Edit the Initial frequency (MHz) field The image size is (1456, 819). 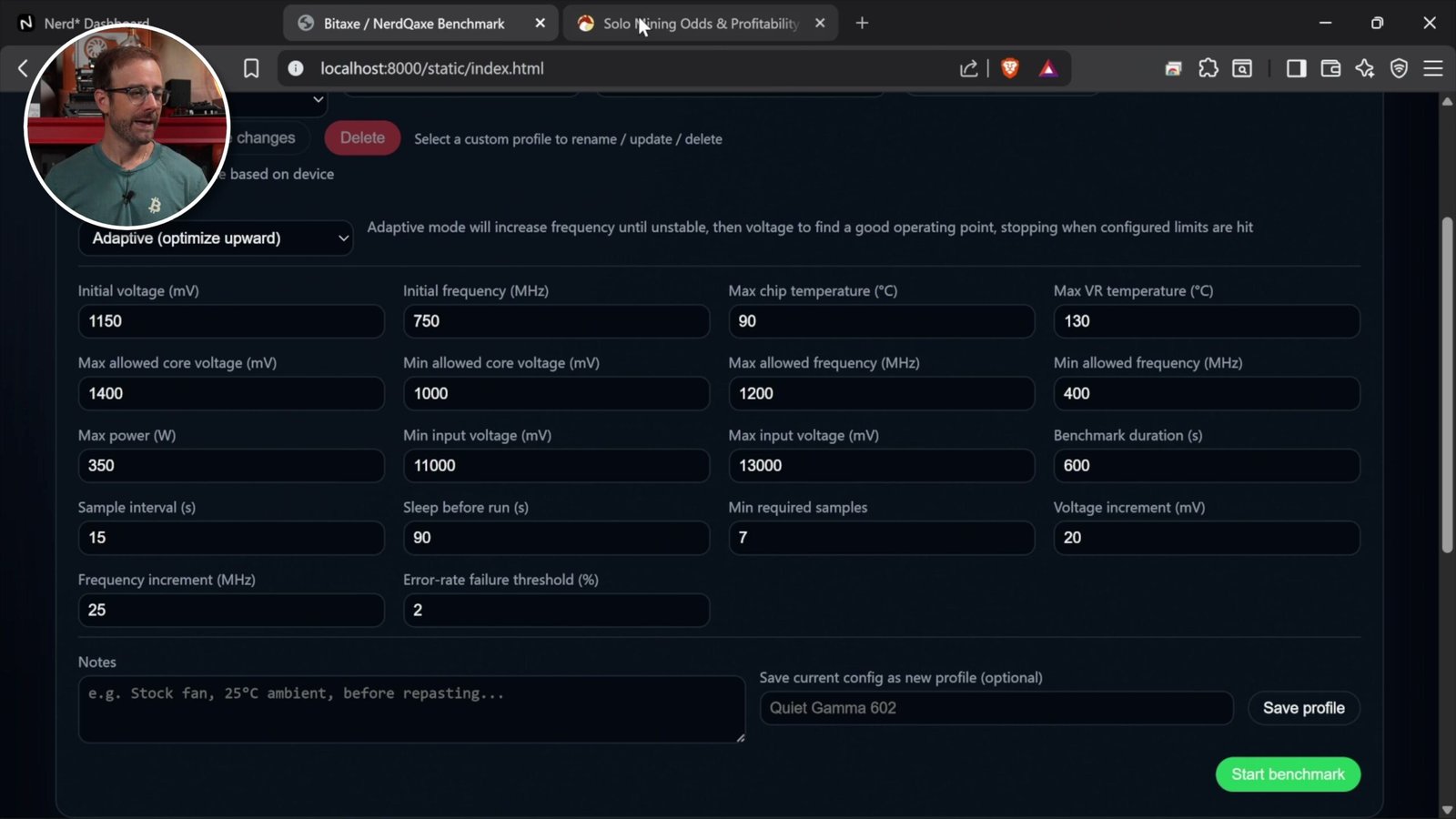pyautogui.click(x=556, y=321)
